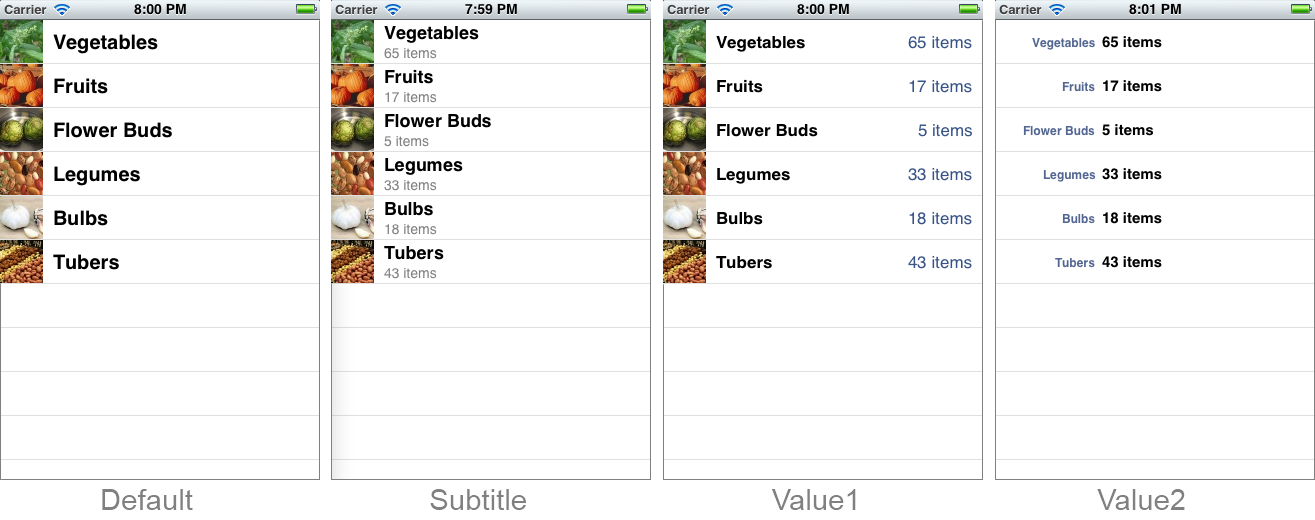Select the small blue Tubers label in the Value2 list
Image resolution: width=1315 pixels, height=520 pixels.
click(1075, 263)
